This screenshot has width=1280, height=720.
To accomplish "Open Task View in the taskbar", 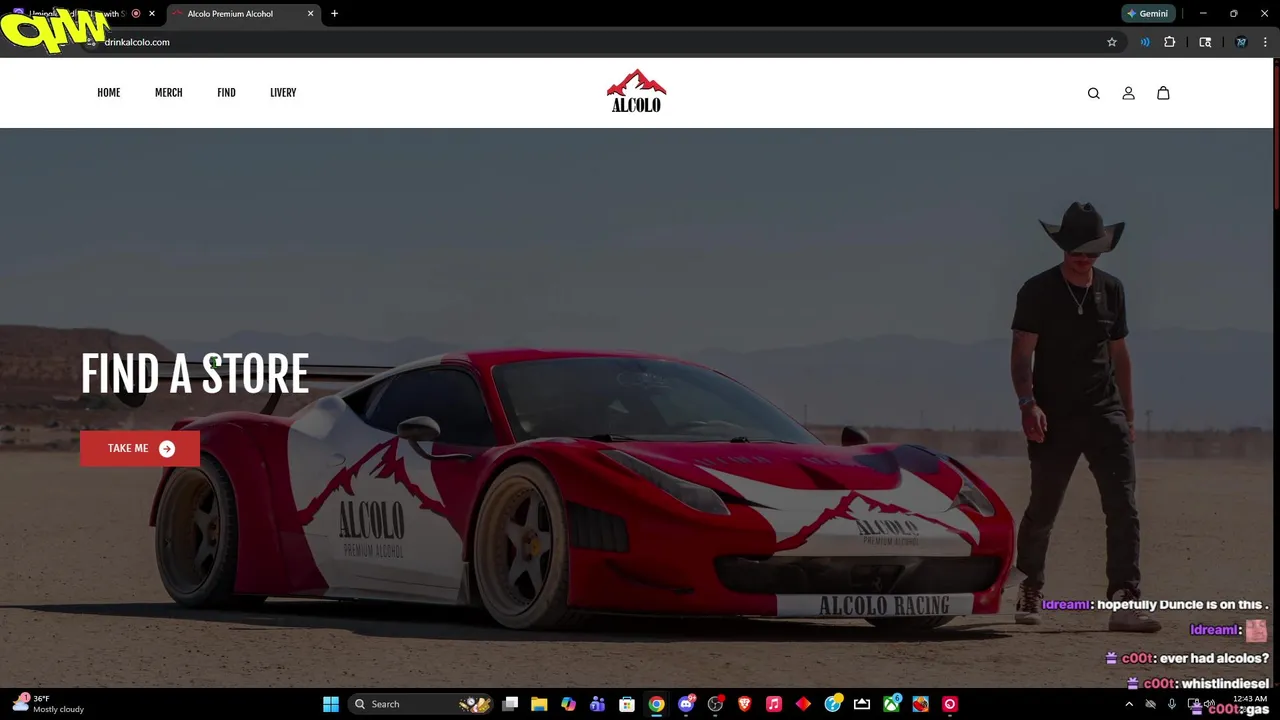I will [x=510, y=704].
